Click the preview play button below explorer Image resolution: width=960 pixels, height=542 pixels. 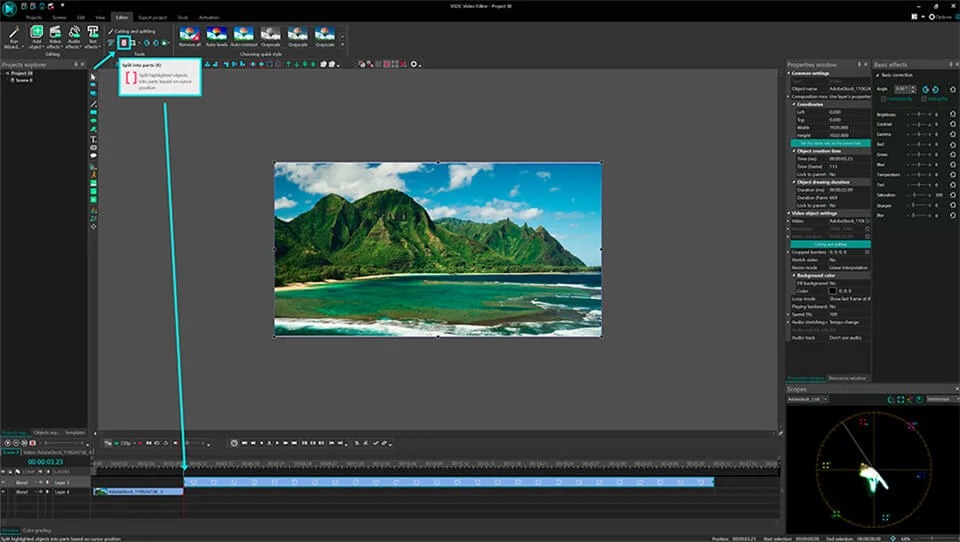8,443
